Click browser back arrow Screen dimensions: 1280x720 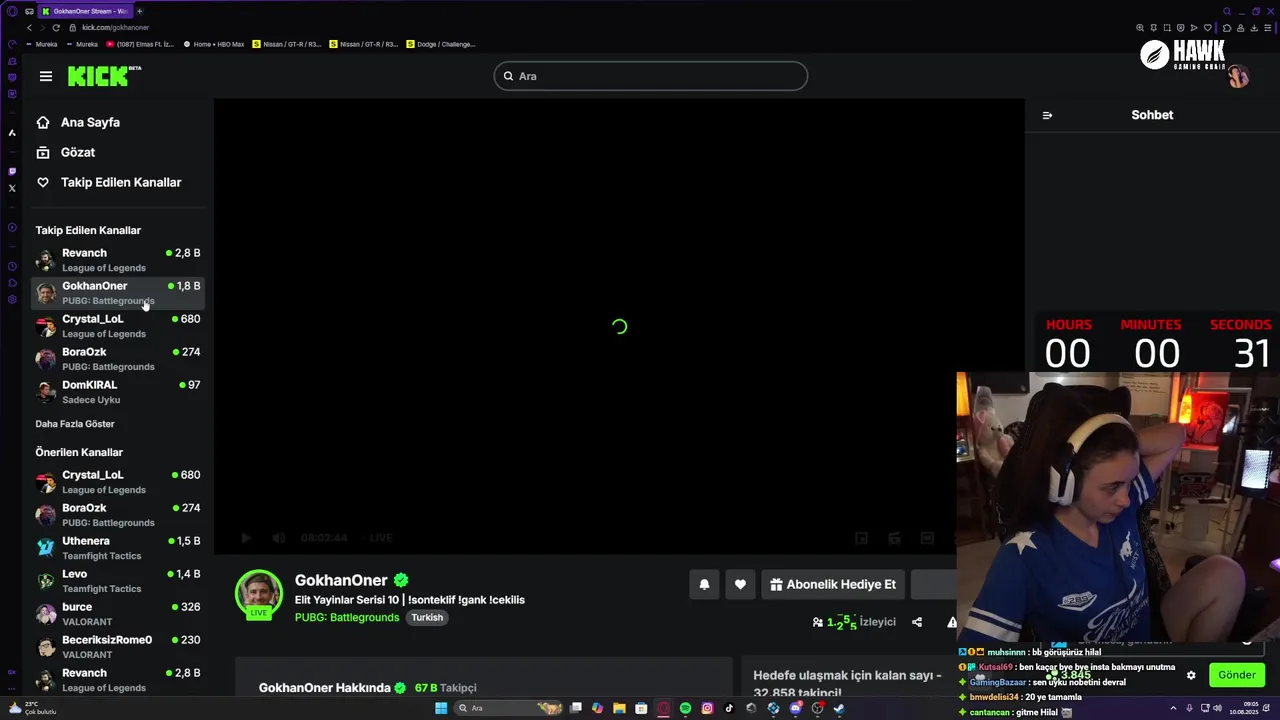(29, 28)
